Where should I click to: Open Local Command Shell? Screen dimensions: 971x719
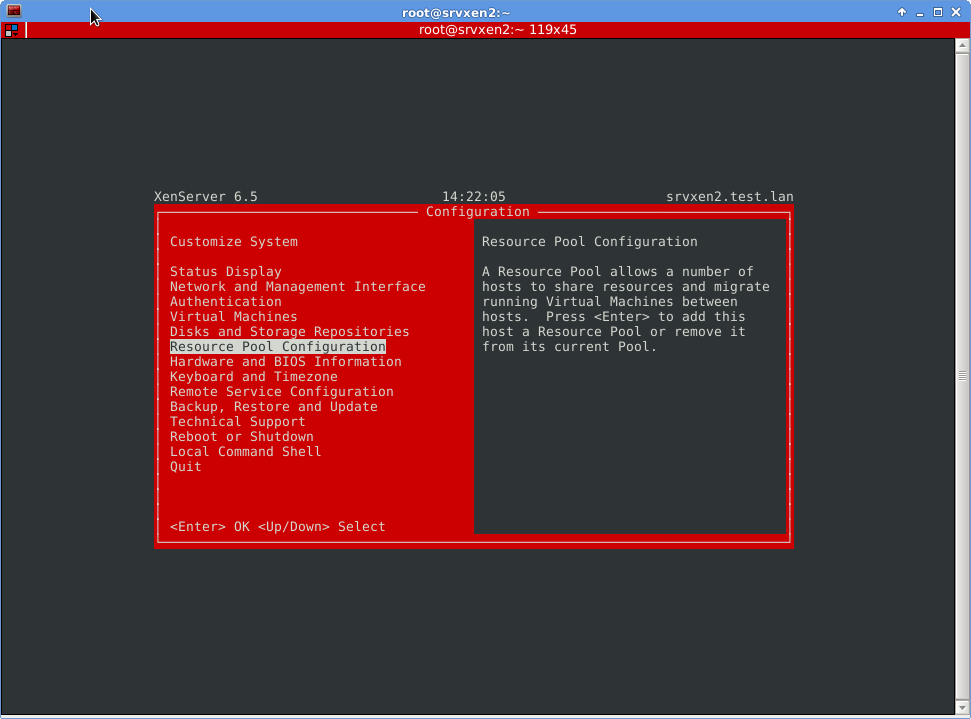tap(245, 451)
